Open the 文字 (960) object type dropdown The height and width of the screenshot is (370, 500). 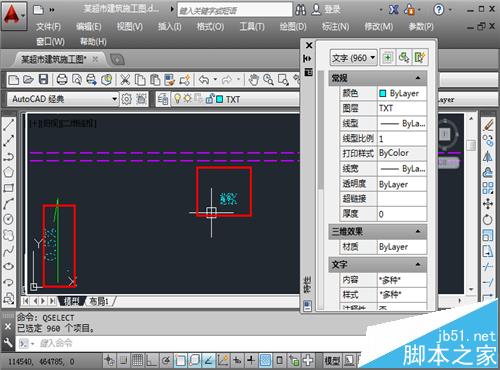click(x=354, y=58)
